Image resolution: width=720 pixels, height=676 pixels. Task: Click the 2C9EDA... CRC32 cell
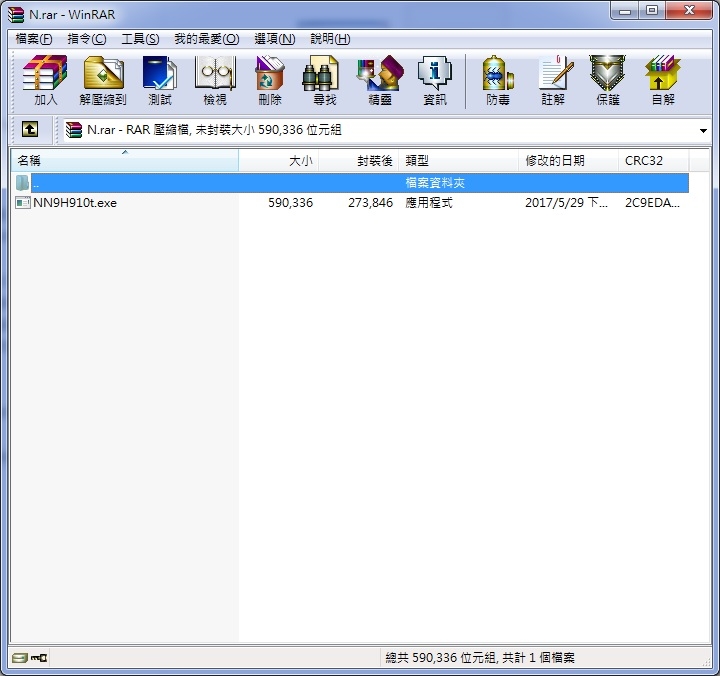pyautogui.click(x=652, y=203)
